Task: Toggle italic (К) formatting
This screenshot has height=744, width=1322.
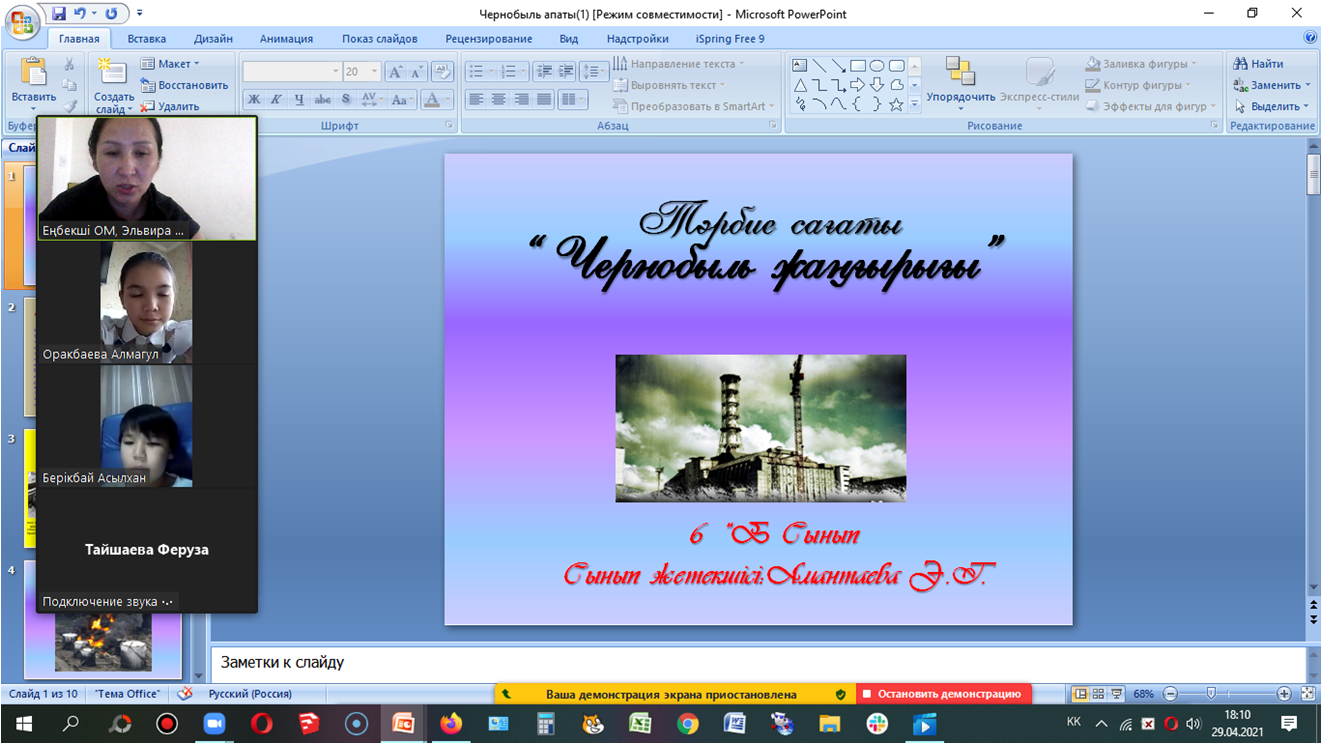Action: click(x=276, y=99)
